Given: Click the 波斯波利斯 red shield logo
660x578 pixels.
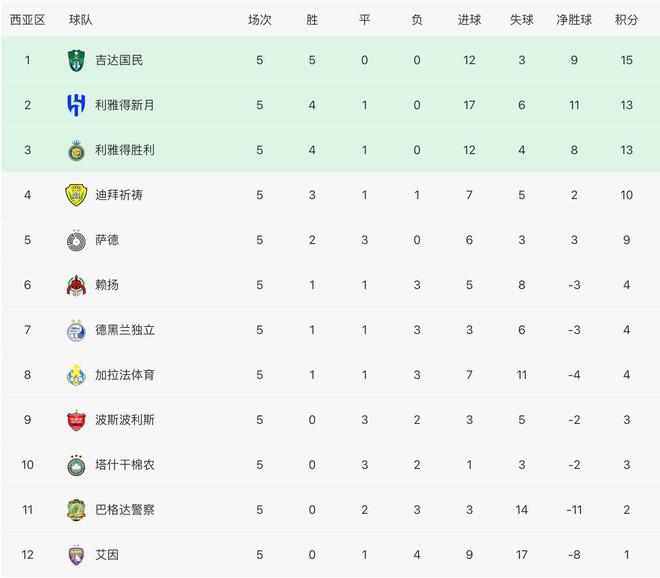Looking at the screenshot, I should pos(76,420).
